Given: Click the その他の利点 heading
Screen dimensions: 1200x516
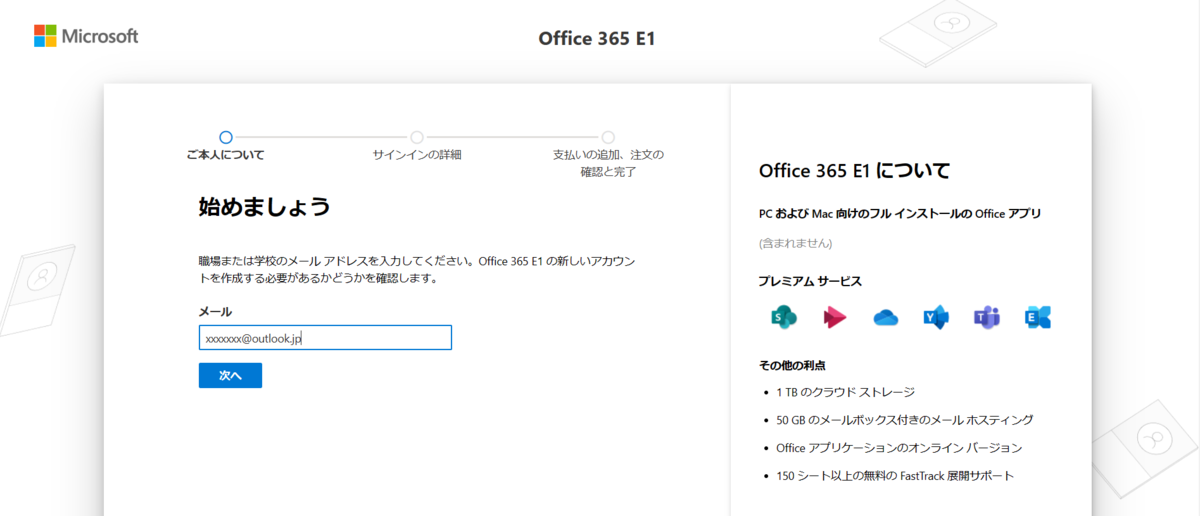Looking at the screenshot, I should point(792,365).
